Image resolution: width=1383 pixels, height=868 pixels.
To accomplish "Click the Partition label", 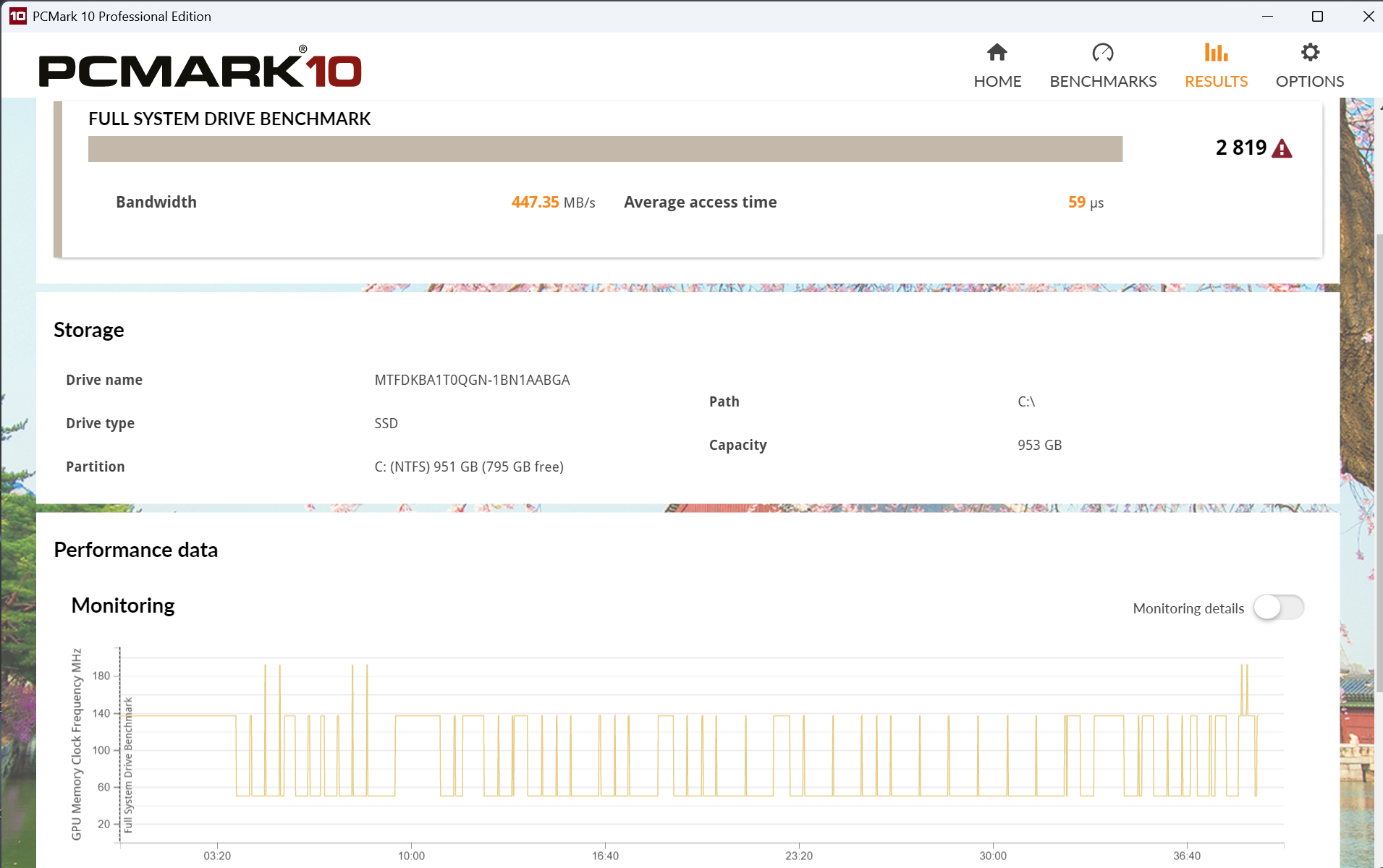I will click(96, 467).
